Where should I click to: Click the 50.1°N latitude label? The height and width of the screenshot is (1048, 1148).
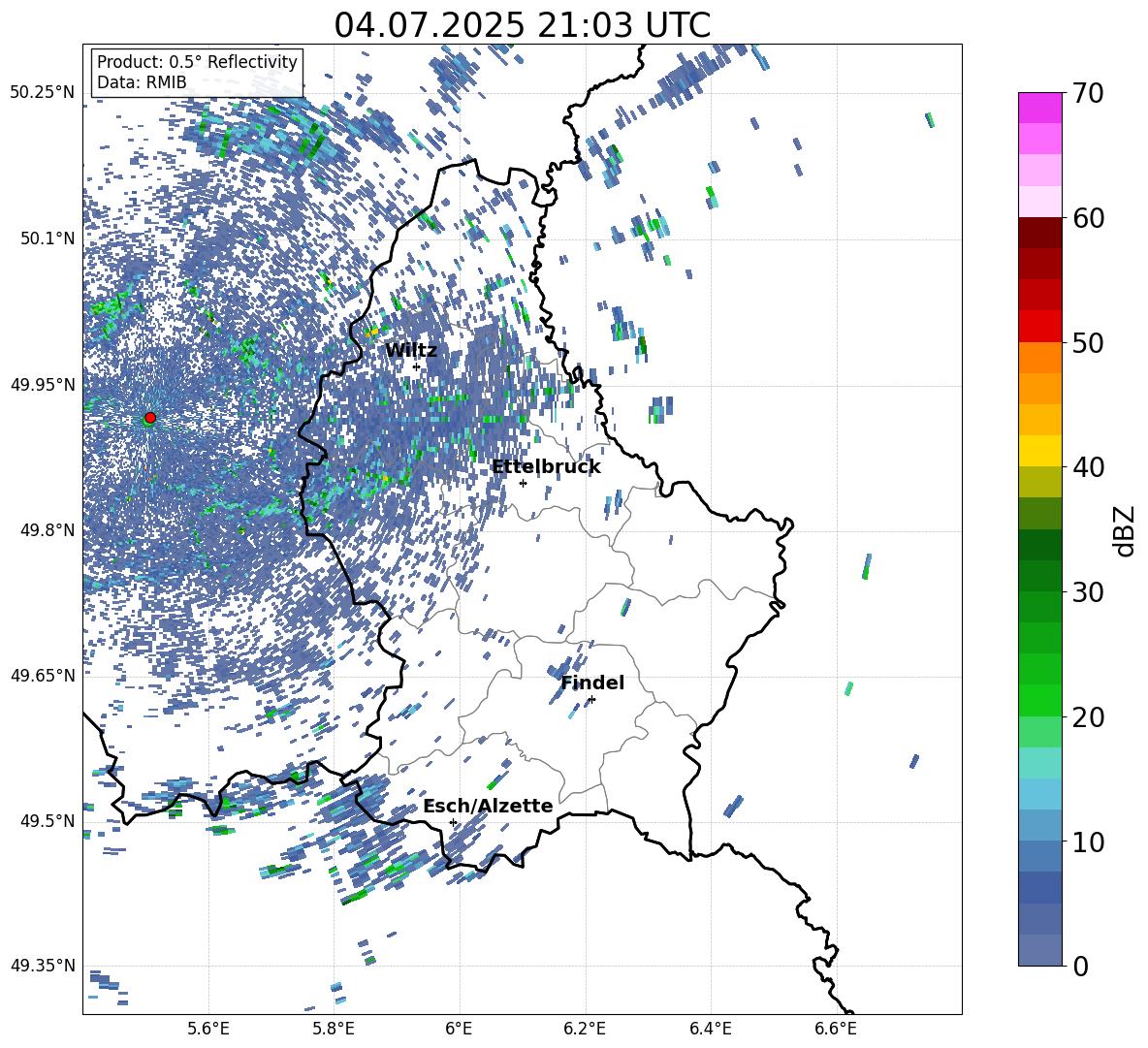point(48,238)
